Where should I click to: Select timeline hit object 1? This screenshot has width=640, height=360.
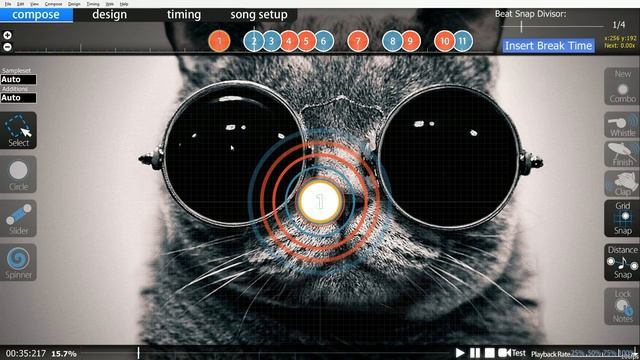[x=219, y=41]
